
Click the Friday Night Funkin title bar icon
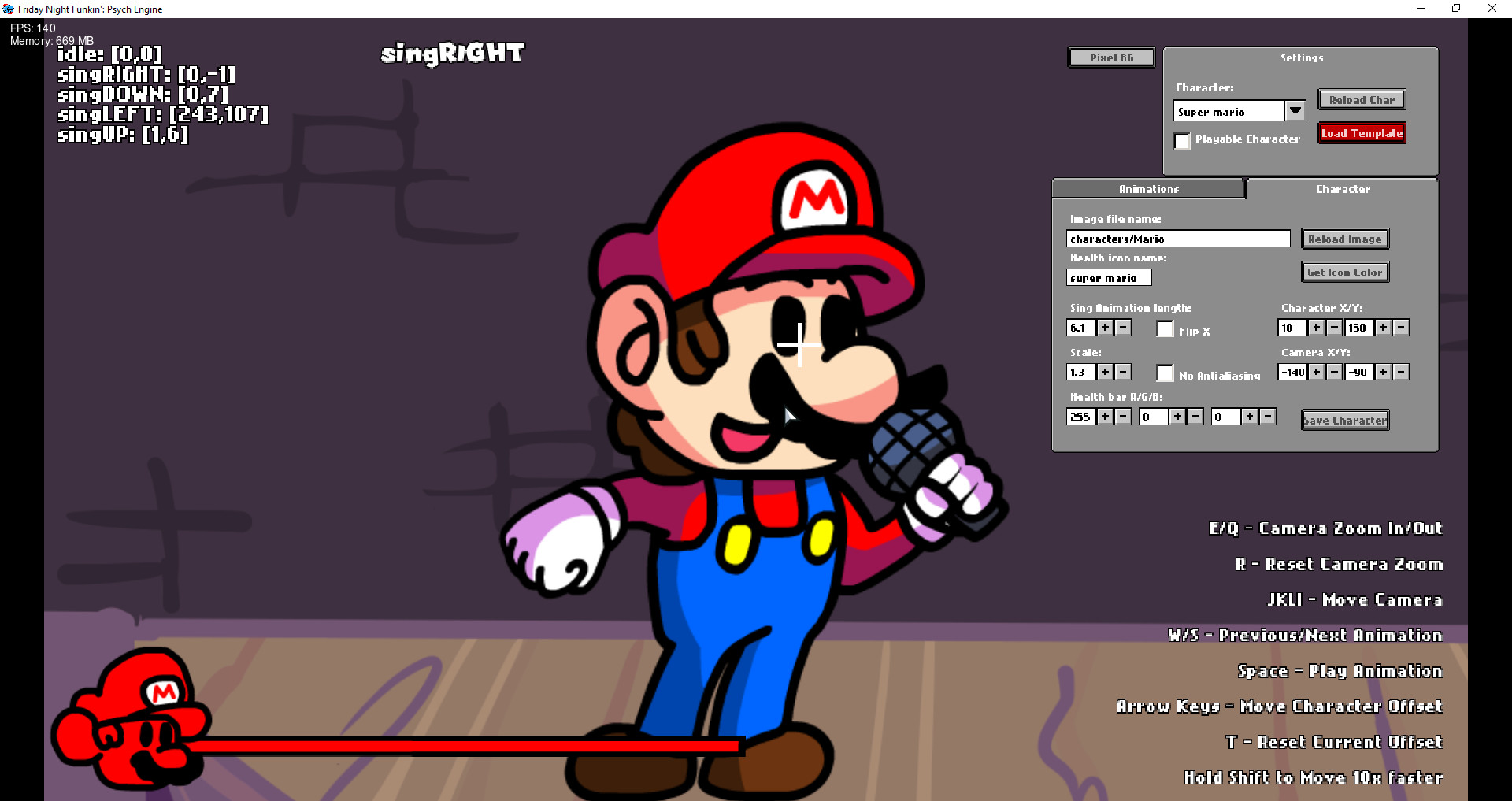tap(8, 9)
